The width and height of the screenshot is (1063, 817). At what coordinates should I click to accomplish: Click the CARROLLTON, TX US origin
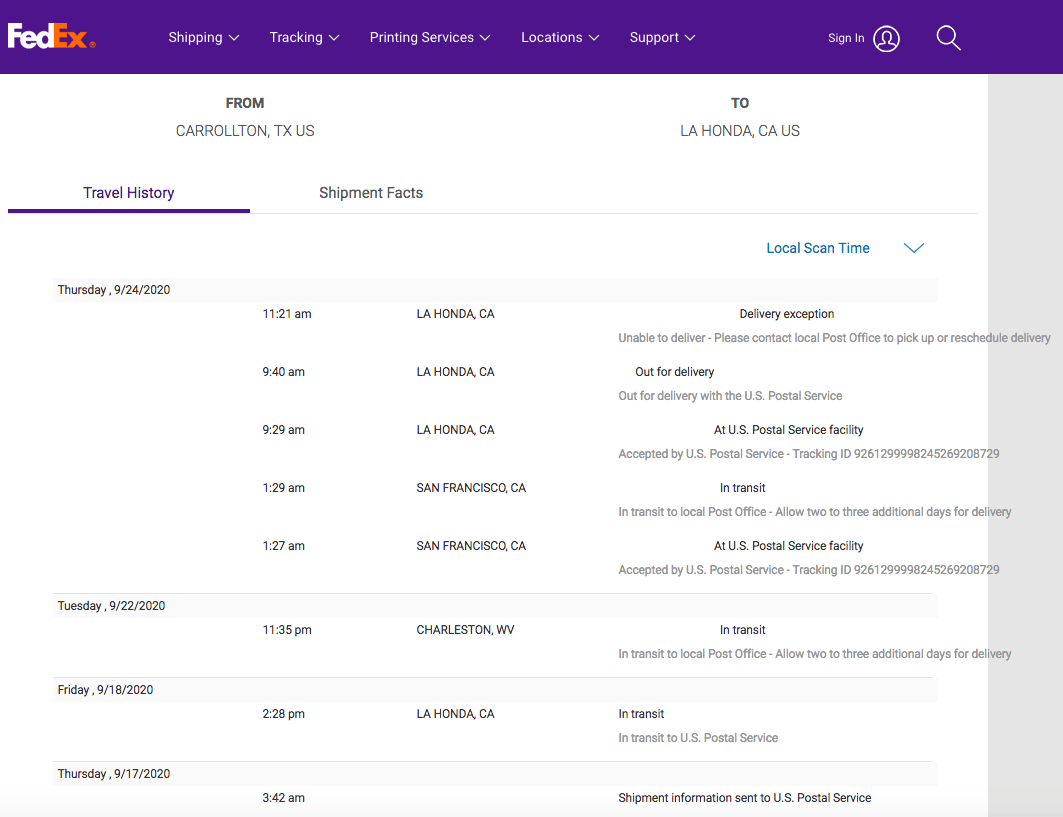click(x=245, y=131)
